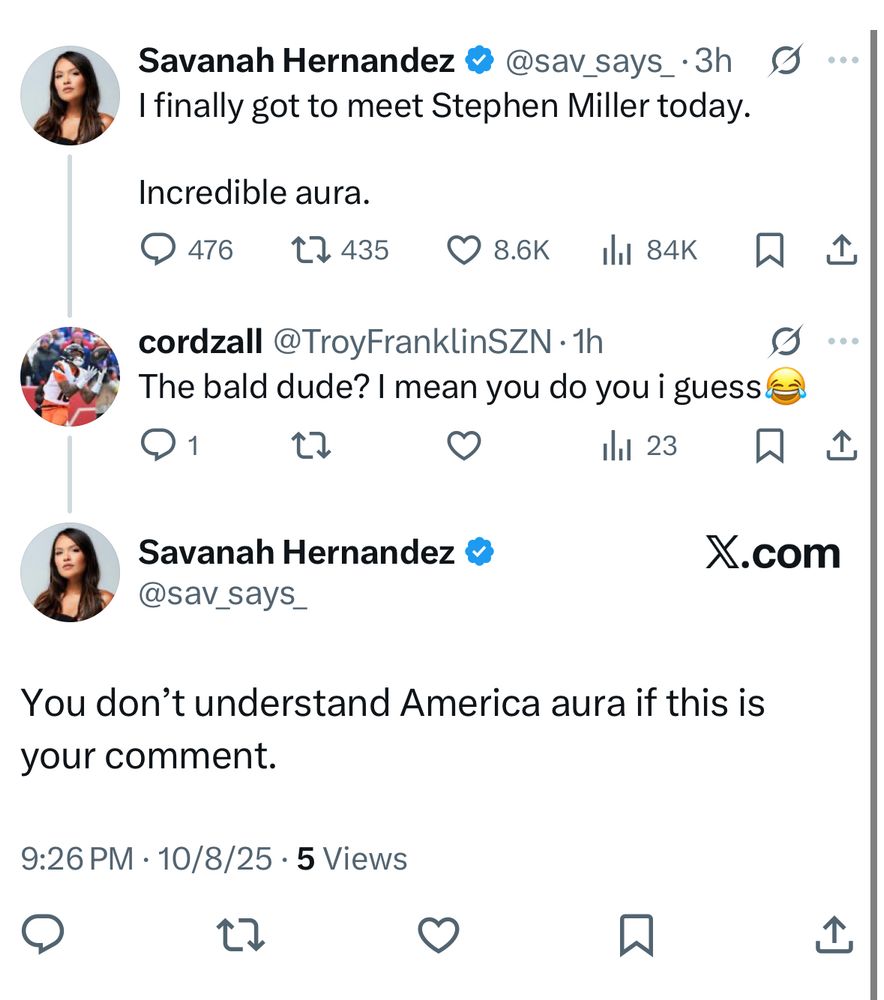Reply to Savanah's Stephen Miller post
The width and height of the screenshot is (884, 1000).
[x=158, y=250]
